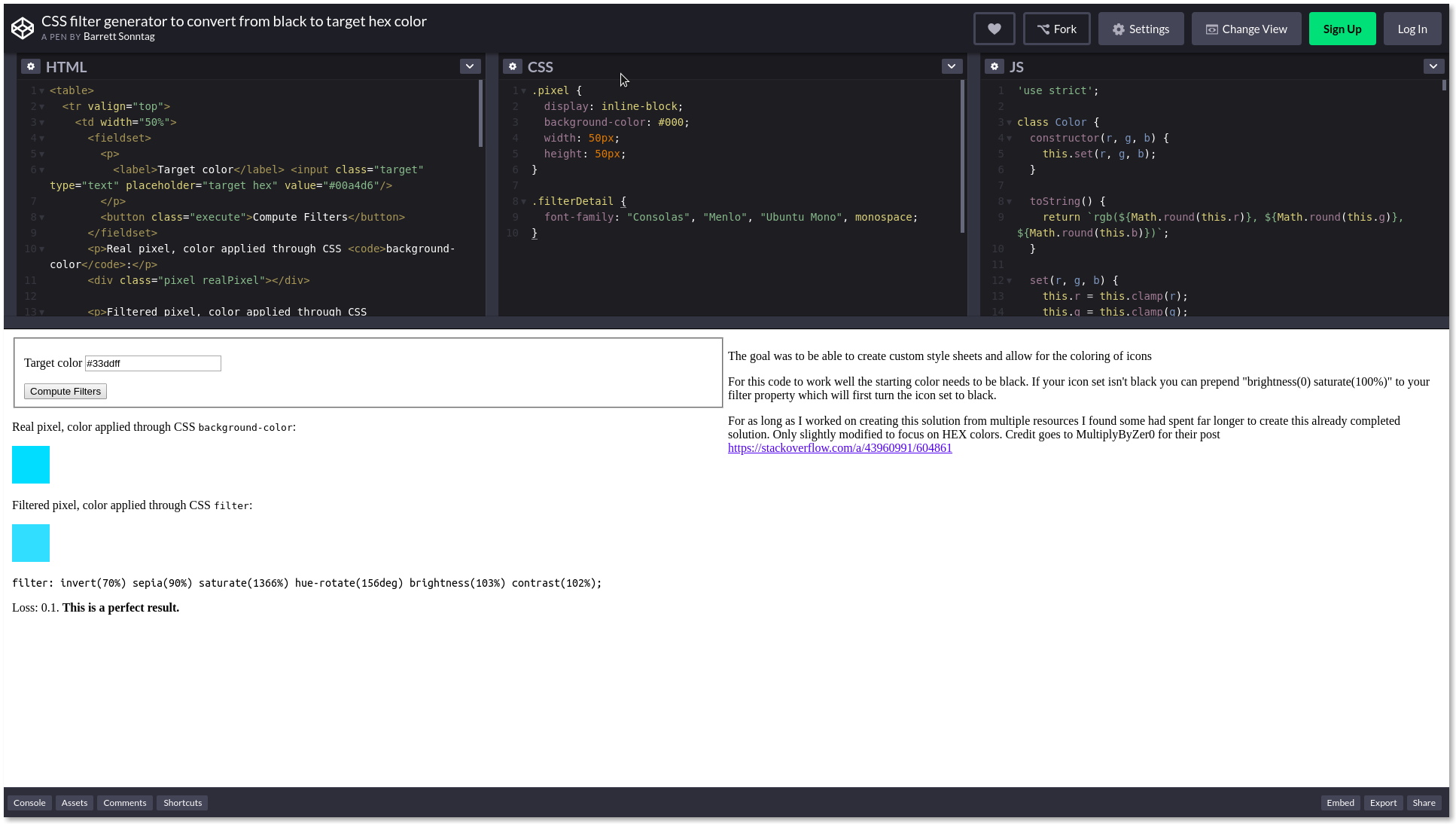Collapse the JS editor with its chevron
Image resolution: width=1456 pixels, height=824 pixels.
click(1433, 66)
